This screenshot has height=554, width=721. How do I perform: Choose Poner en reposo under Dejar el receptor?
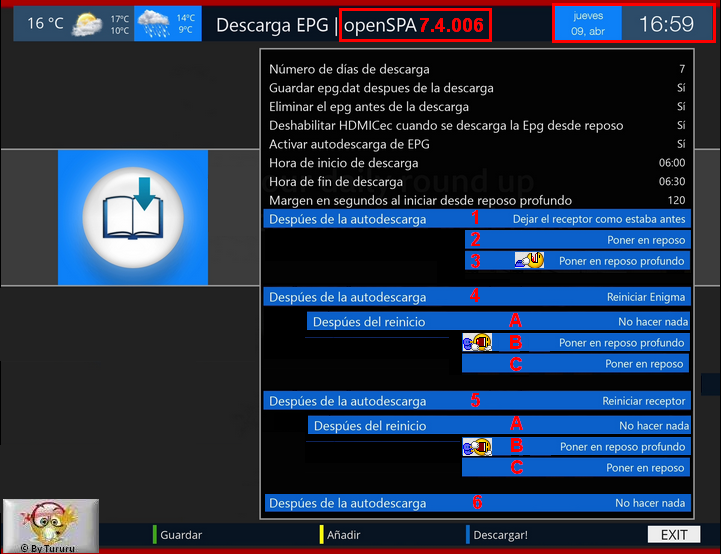tap(578, 240)
